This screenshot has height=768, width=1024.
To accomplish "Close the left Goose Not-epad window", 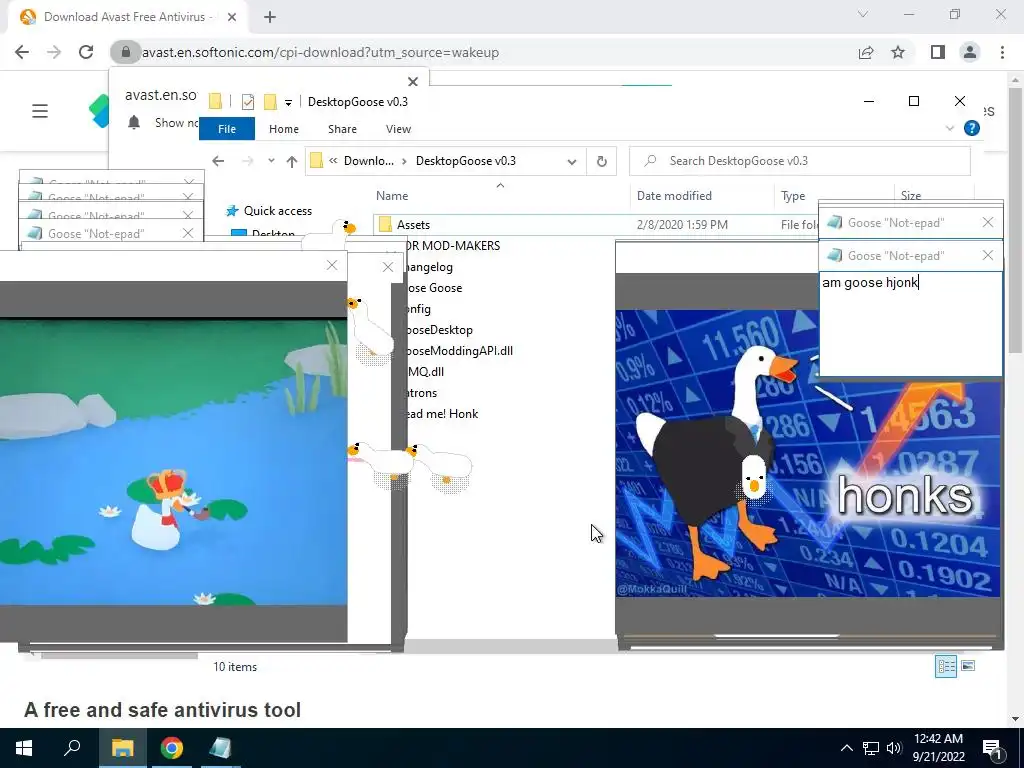I will tap(188, 233).
